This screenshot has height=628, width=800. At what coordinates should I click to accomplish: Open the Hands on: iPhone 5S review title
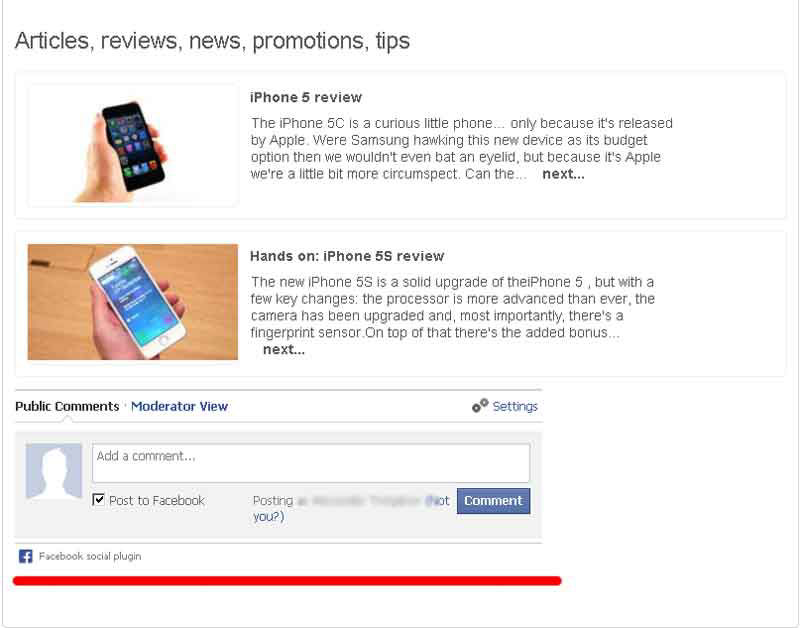[x=347, y=256]
